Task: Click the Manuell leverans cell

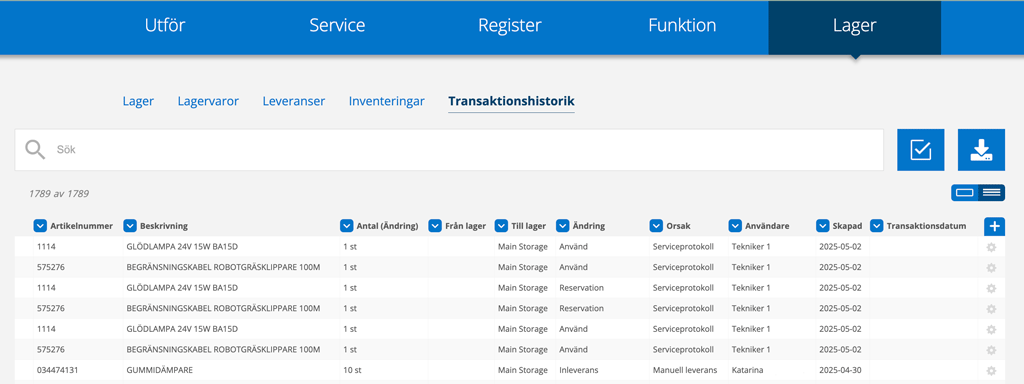Action: 684,370
